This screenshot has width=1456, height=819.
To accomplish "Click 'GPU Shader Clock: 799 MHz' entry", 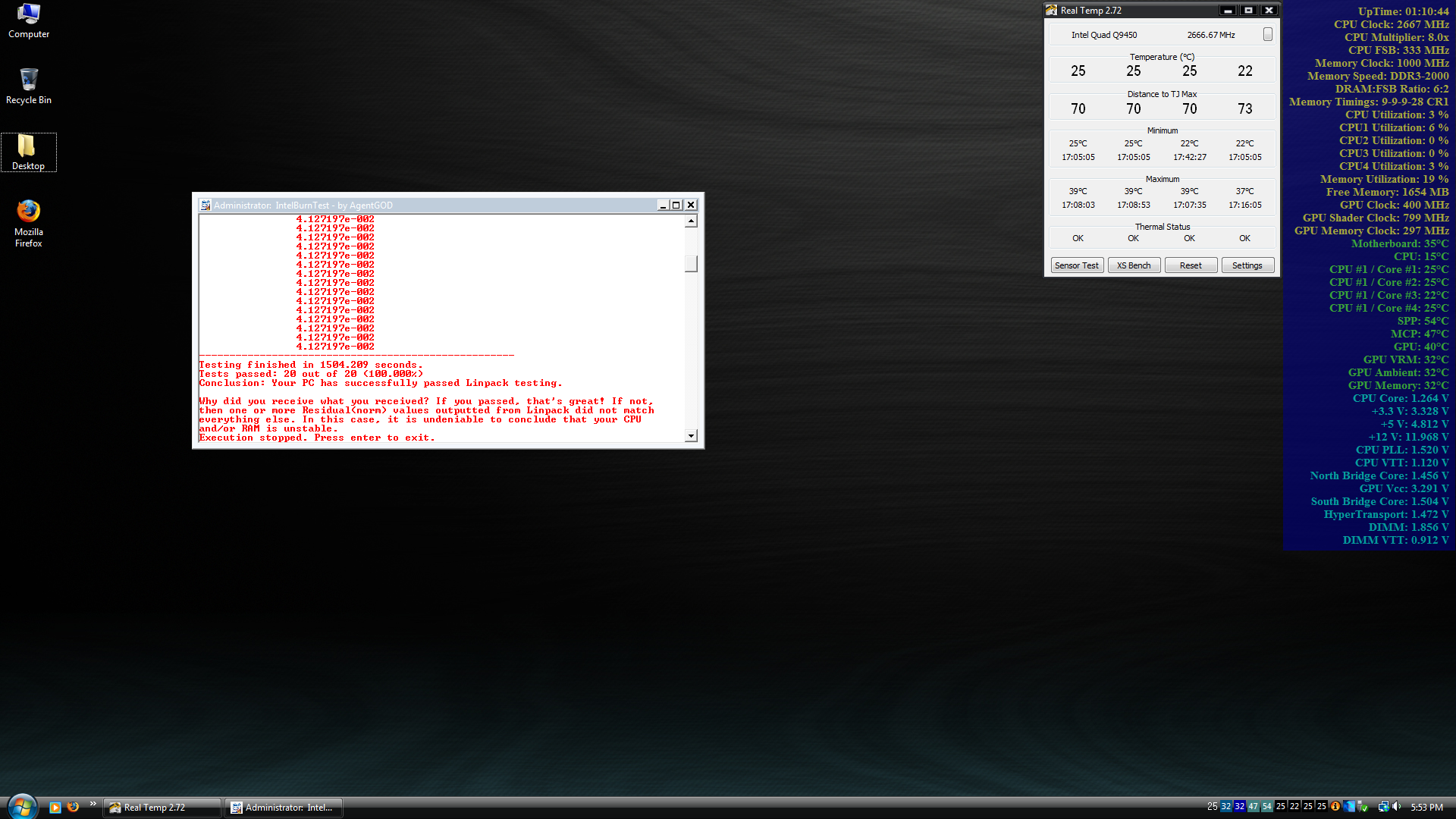I will tap(1376, 218).
